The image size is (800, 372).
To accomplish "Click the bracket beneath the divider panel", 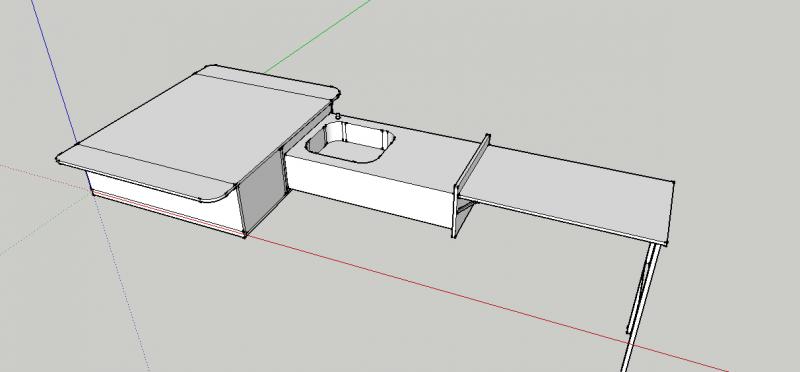I will click(464, 207).
